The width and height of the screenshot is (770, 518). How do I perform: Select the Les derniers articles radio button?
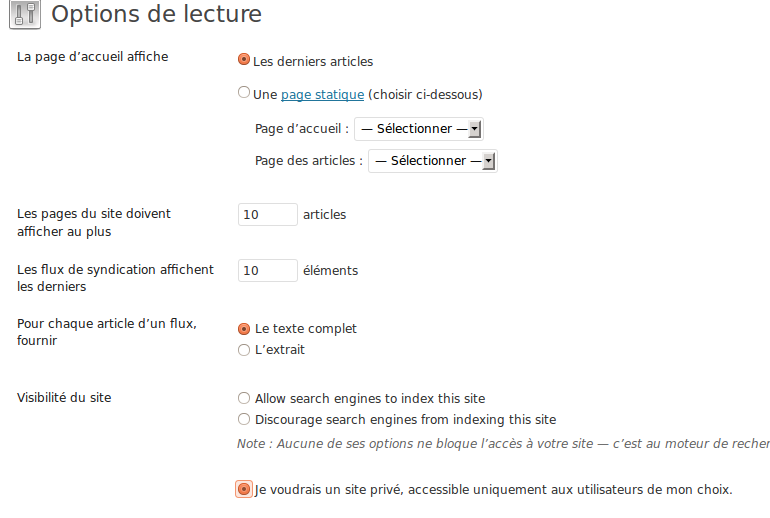click(244, 59)
